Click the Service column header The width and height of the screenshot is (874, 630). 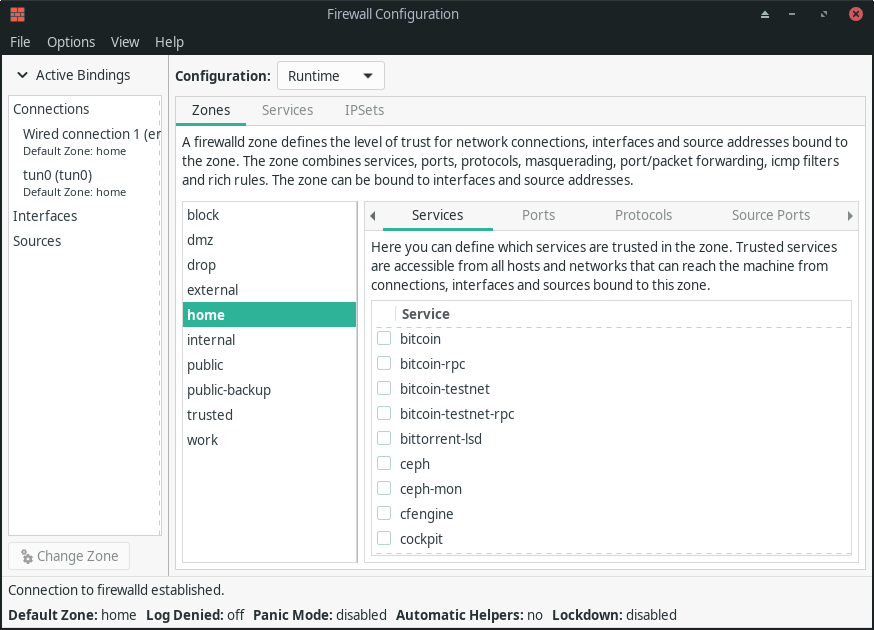(x=425, y=314)
